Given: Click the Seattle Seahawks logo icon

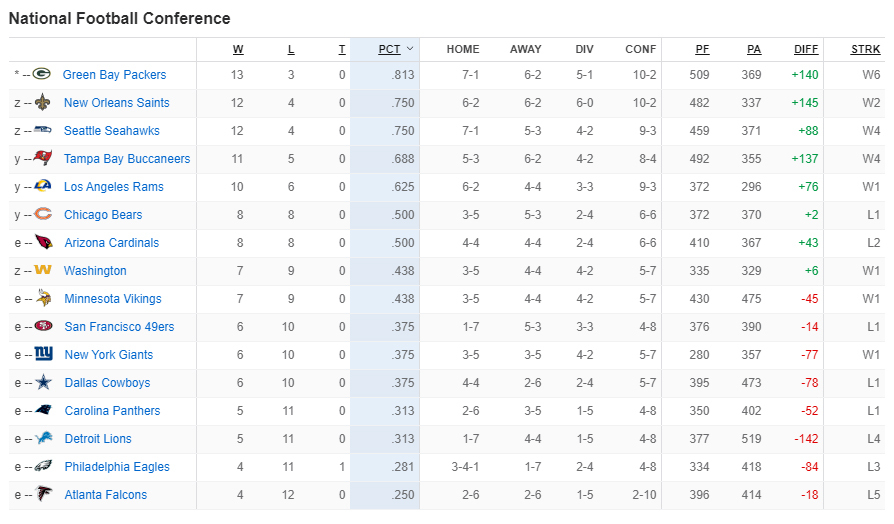Looking at the screenshot, I should click(x=42, y=130).
